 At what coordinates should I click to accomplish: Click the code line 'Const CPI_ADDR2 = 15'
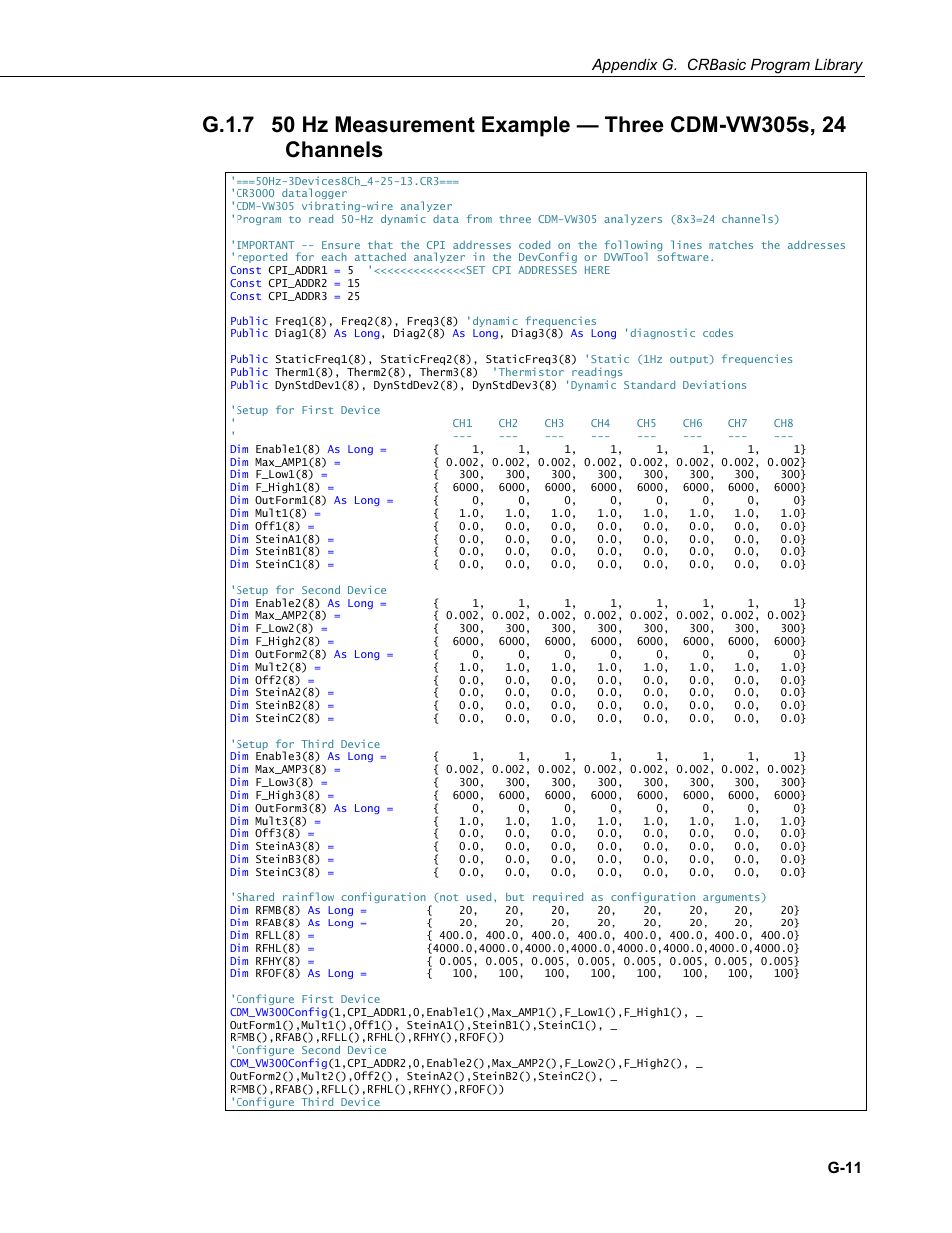[294, 284]
